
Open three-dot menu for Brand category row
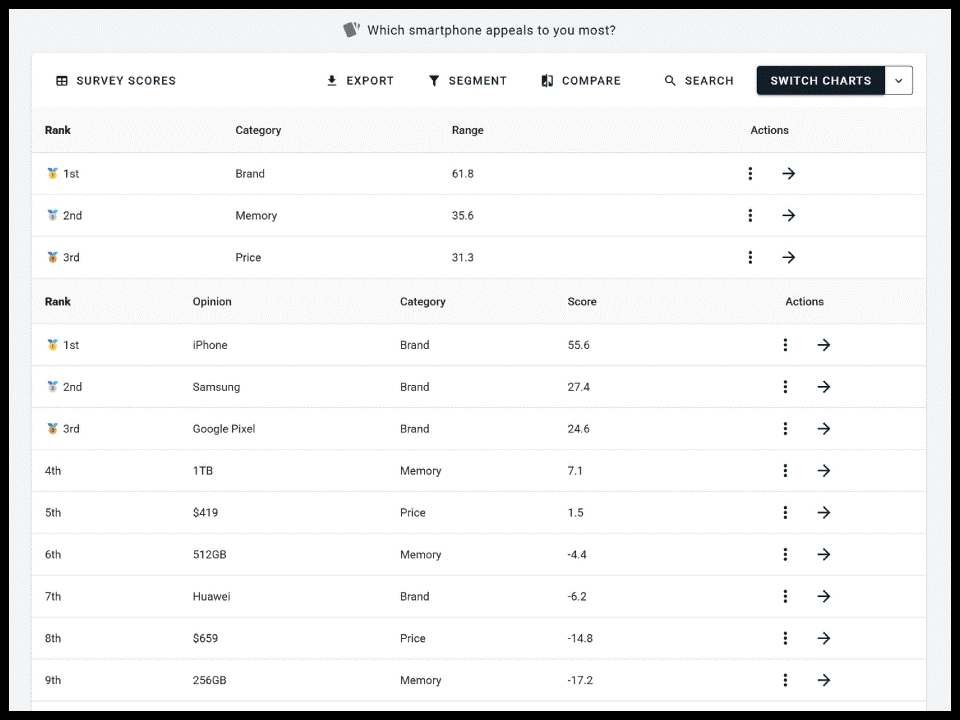click(x=750, y=173)
